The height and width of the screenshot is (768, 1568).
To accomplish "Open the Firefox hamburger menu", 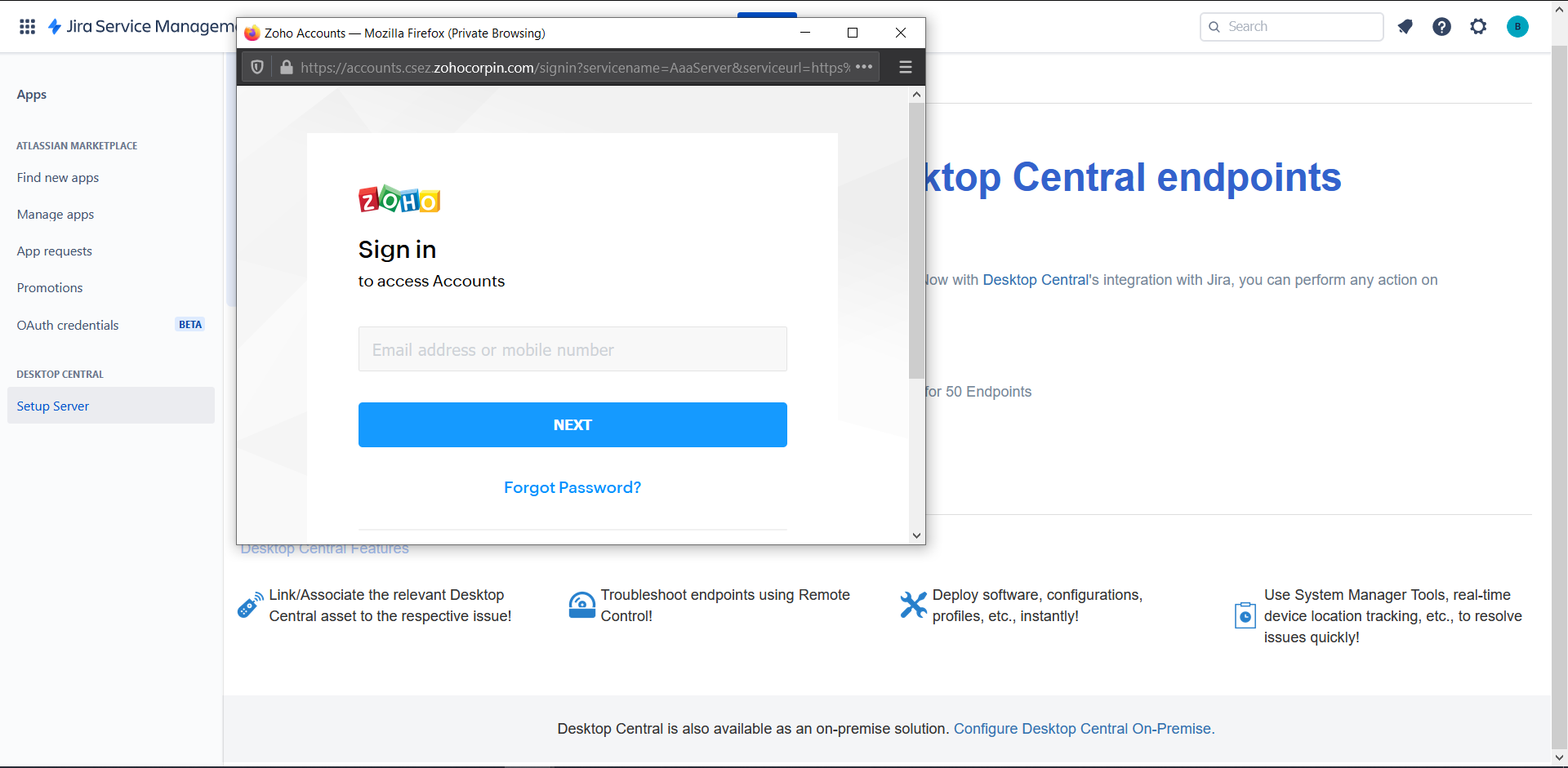I will tap(906, 67).
